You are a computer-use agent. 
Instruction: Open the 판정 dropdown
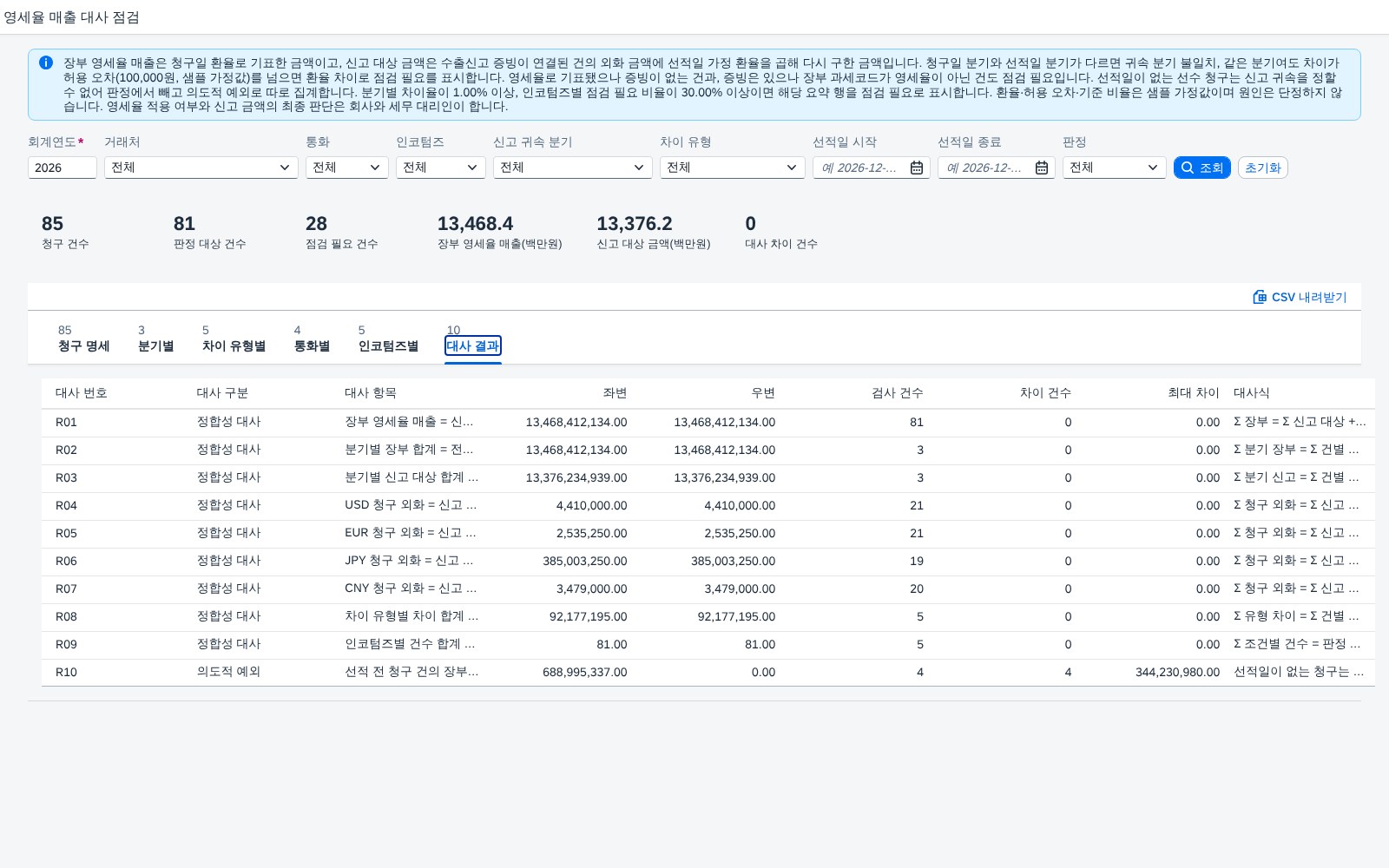pos(1115,168)
